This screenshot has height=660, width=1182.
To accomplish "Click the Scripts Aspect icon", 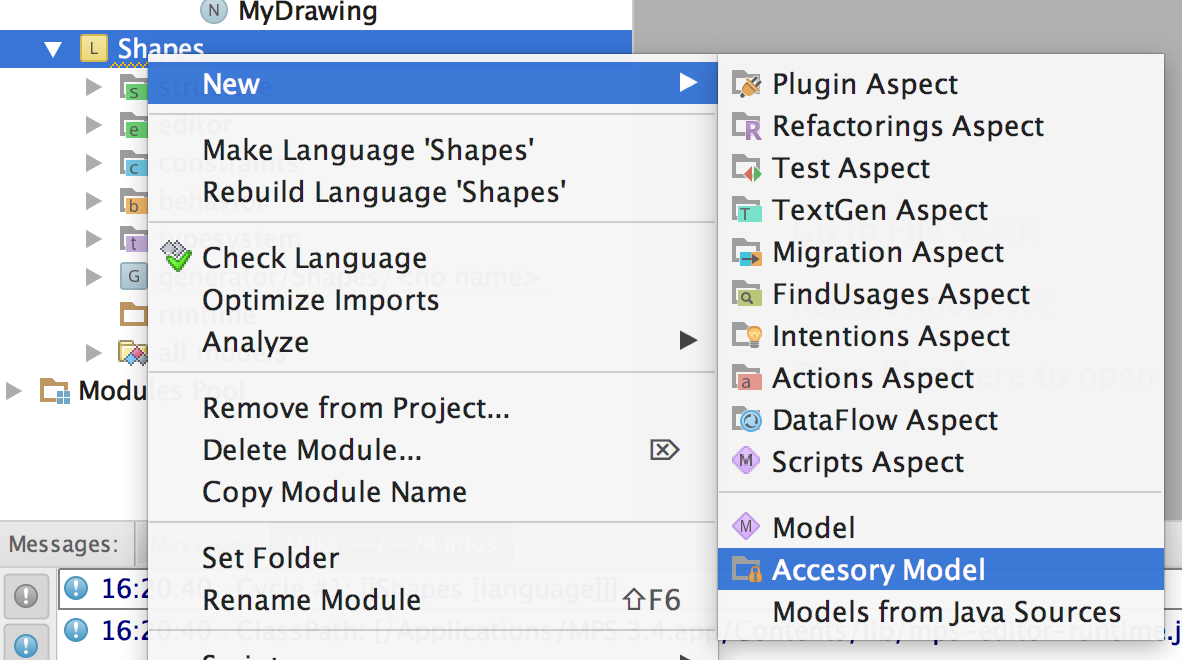I will click(747, 463).
